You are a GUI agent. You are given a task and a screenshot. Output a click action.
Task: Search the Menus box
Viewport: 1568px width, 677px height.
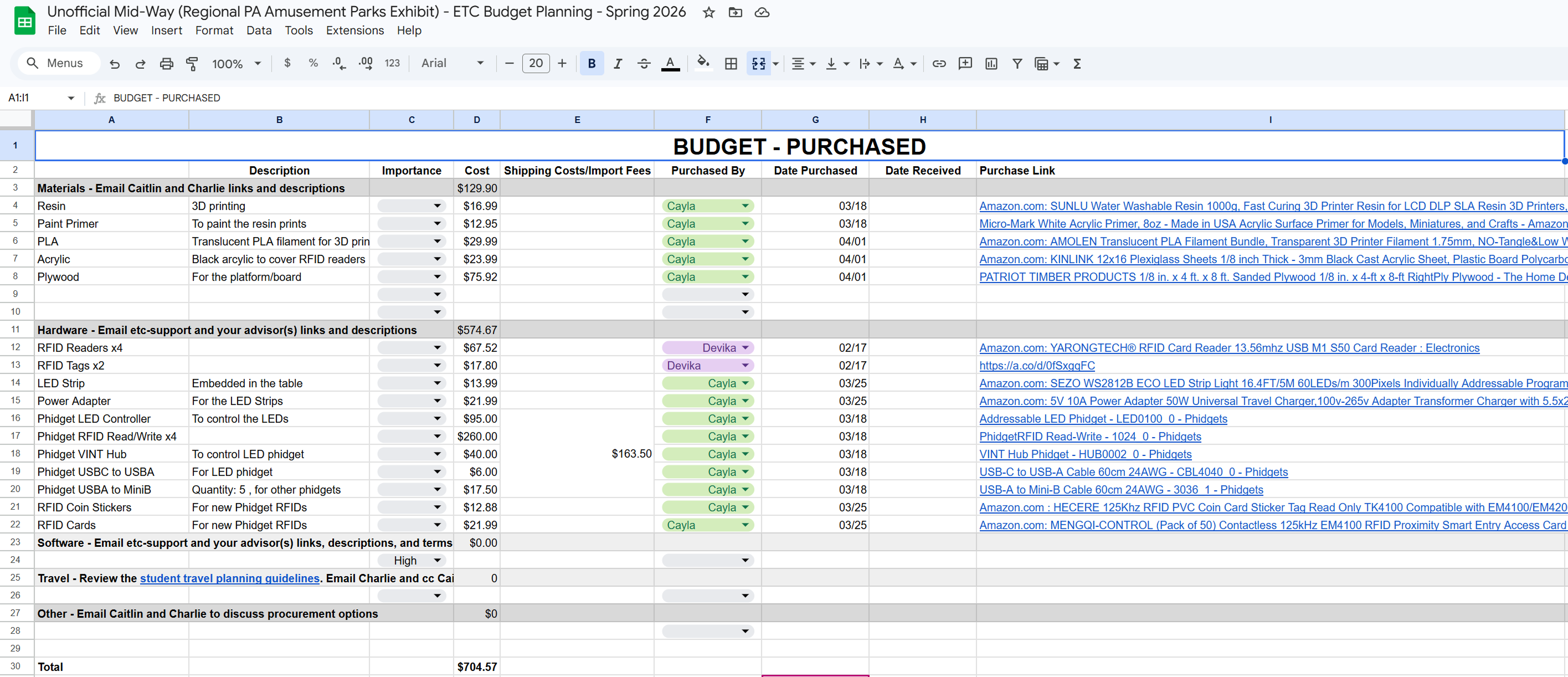tap(59, 63)
